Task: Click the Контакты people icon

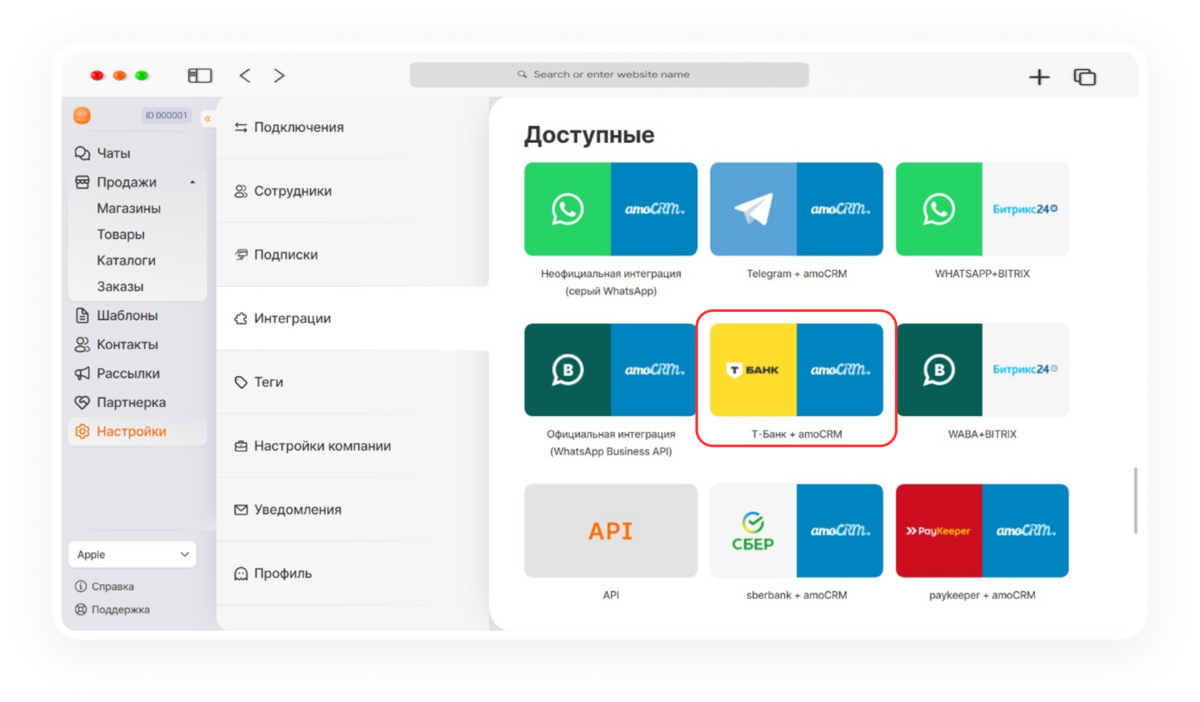Action: 82,345
